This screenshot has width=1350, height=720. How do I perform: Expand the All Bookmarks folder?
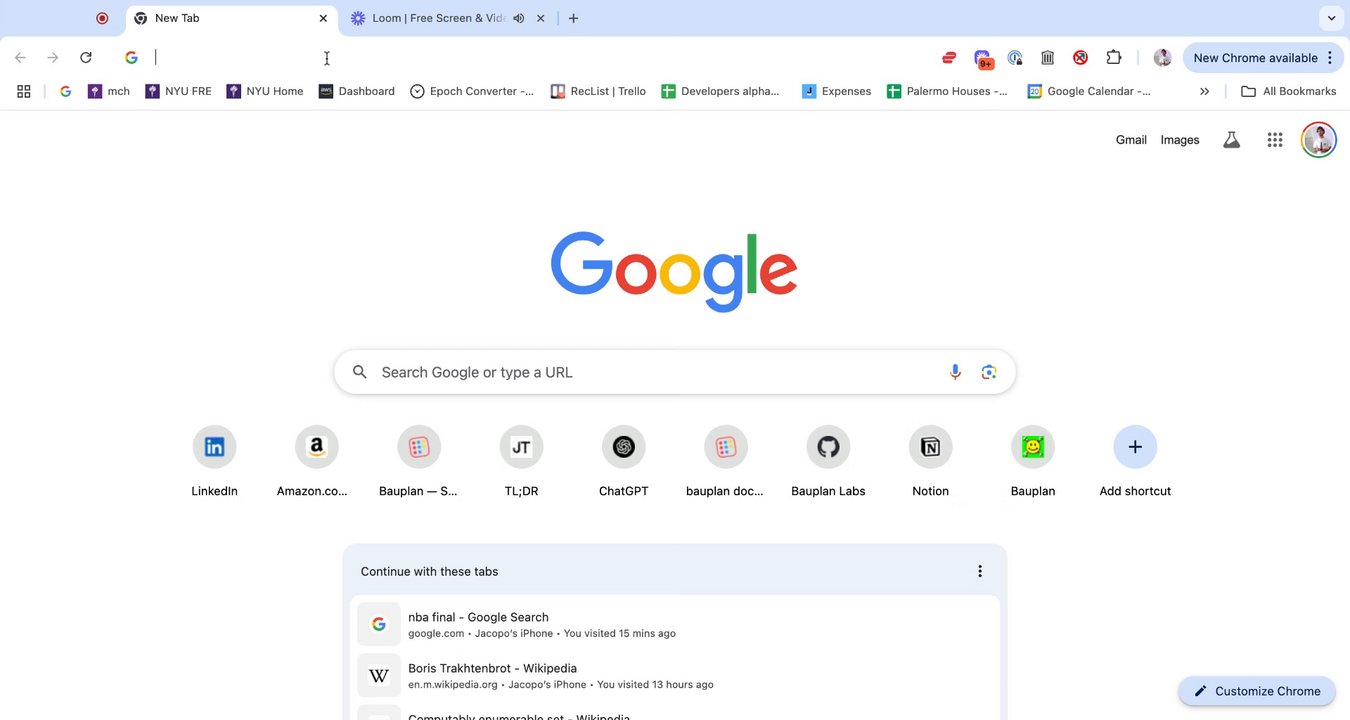(1288, 91)
